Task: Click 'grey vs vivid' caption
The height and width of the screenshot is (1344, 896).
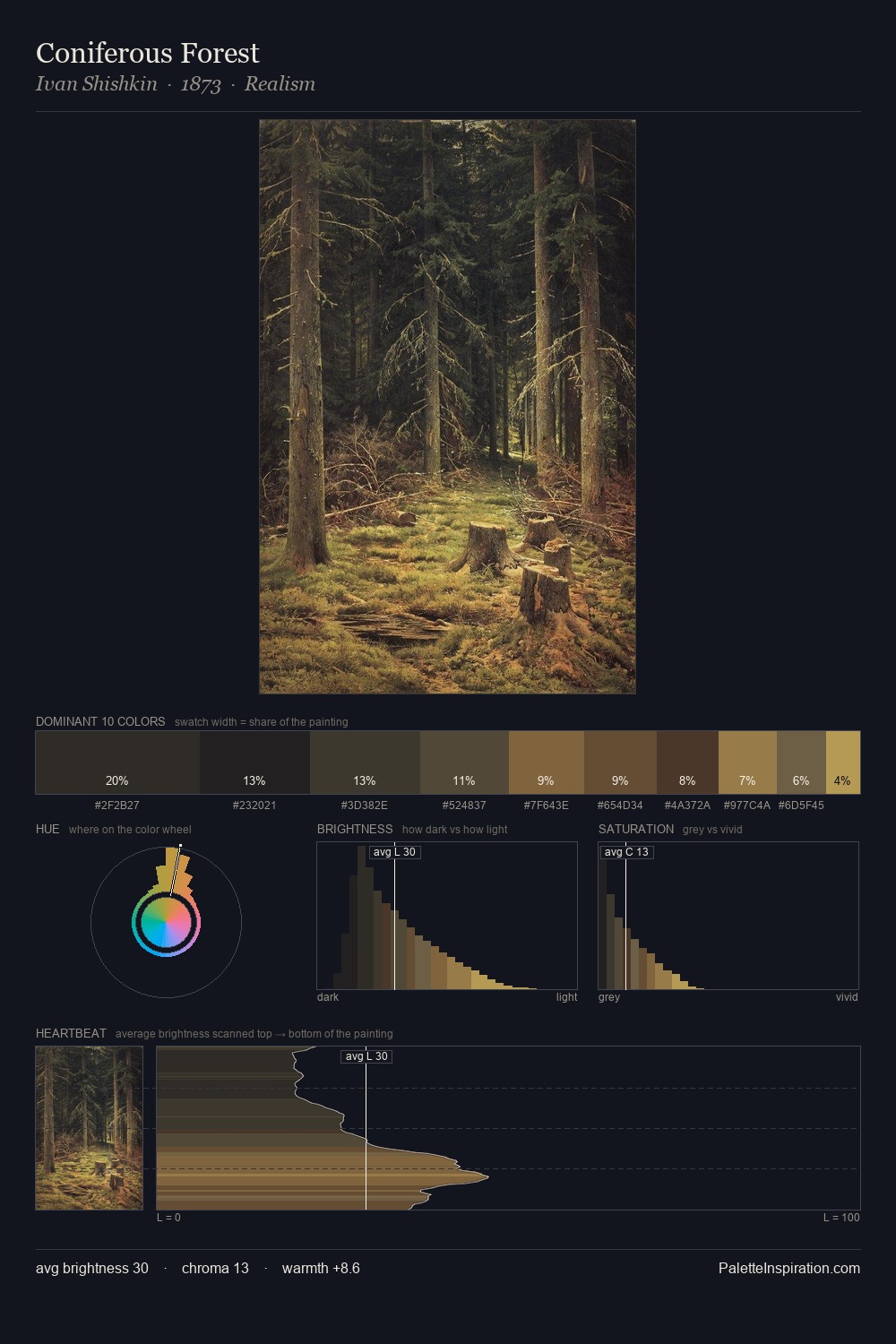Action: tap(712, 830)
